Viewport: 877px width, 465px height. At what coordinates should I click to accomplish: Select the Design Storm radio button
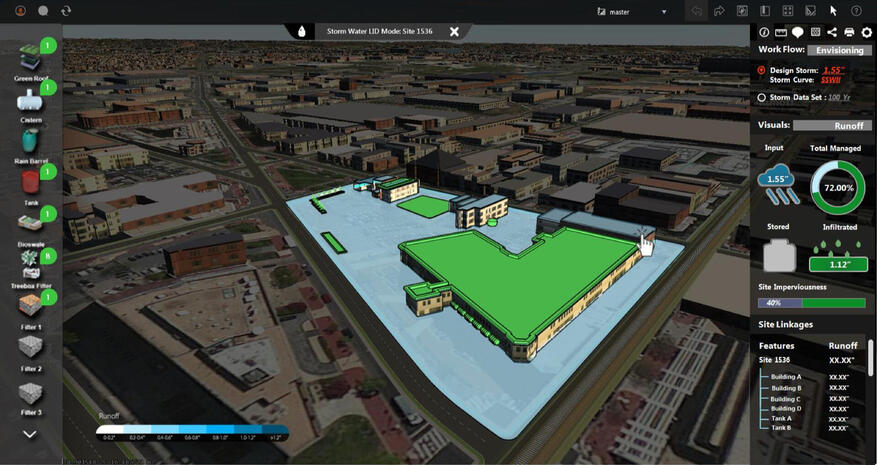(x=762, y=71)
